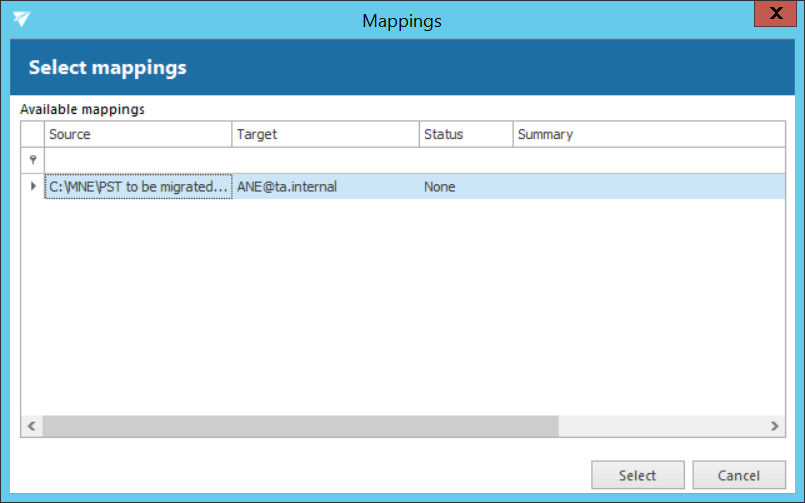Click the filter field under Target
The image size is (805, 503).
pos(325,160)
